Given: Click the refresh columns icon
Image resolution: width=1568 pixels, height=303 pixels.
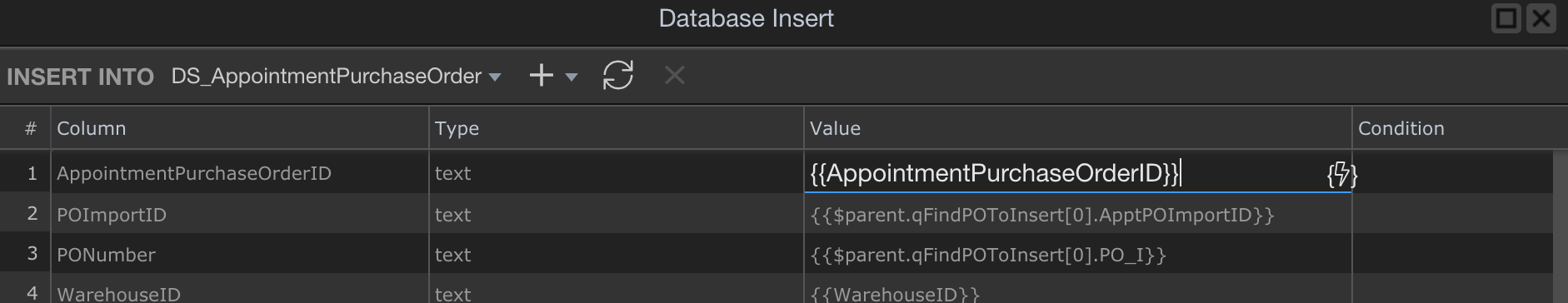Looking at the screenshot, I should (x=618, y=76).
